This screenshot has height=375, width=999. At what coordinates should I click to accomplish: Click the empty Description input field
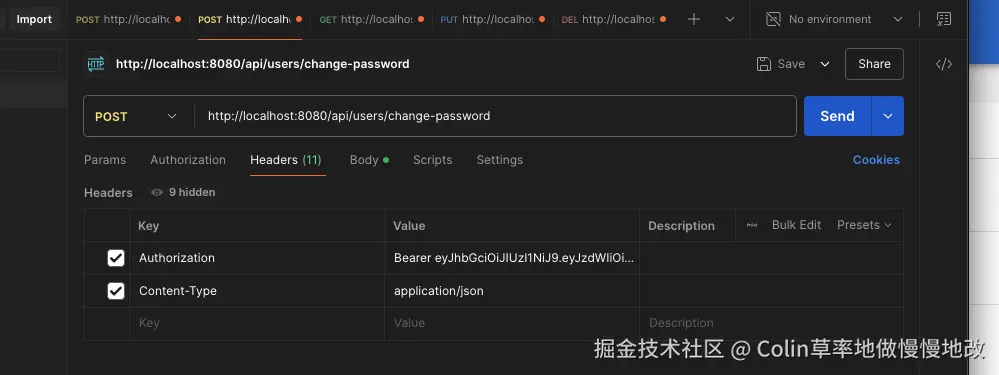point(772,323)
